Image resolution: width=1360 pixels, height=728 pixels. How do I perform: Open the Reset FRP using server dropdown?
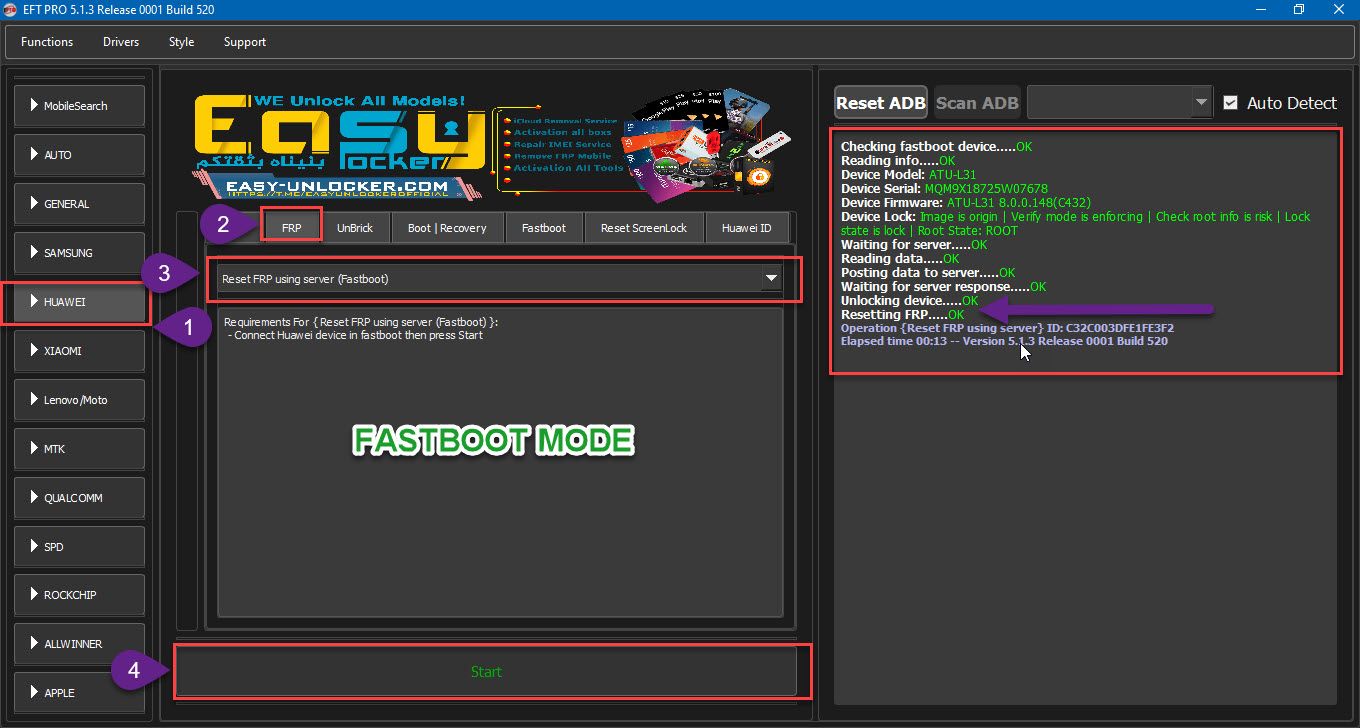click(500, 279)
